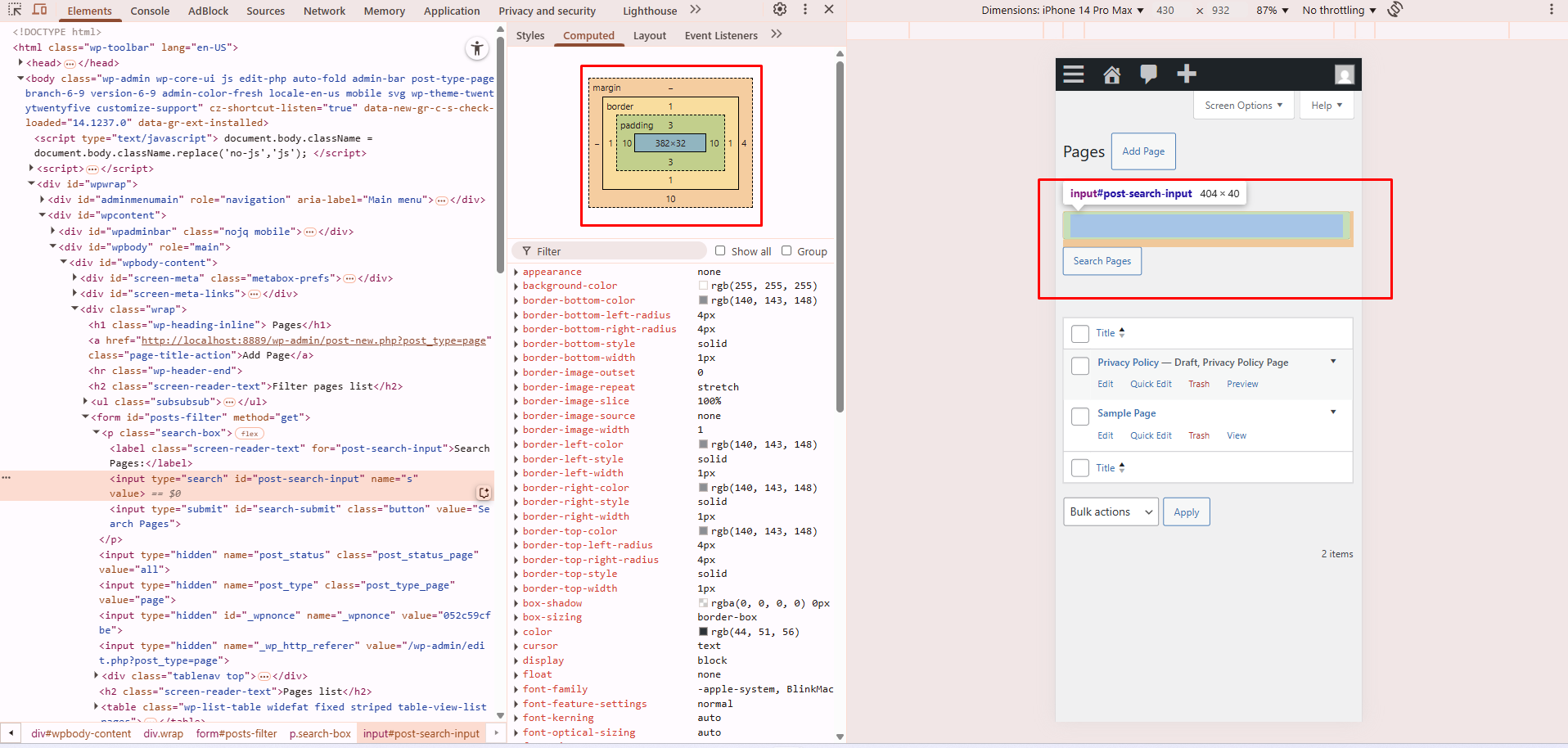Click the Add Page button
1568x748 pixels.
point(1143,151)
